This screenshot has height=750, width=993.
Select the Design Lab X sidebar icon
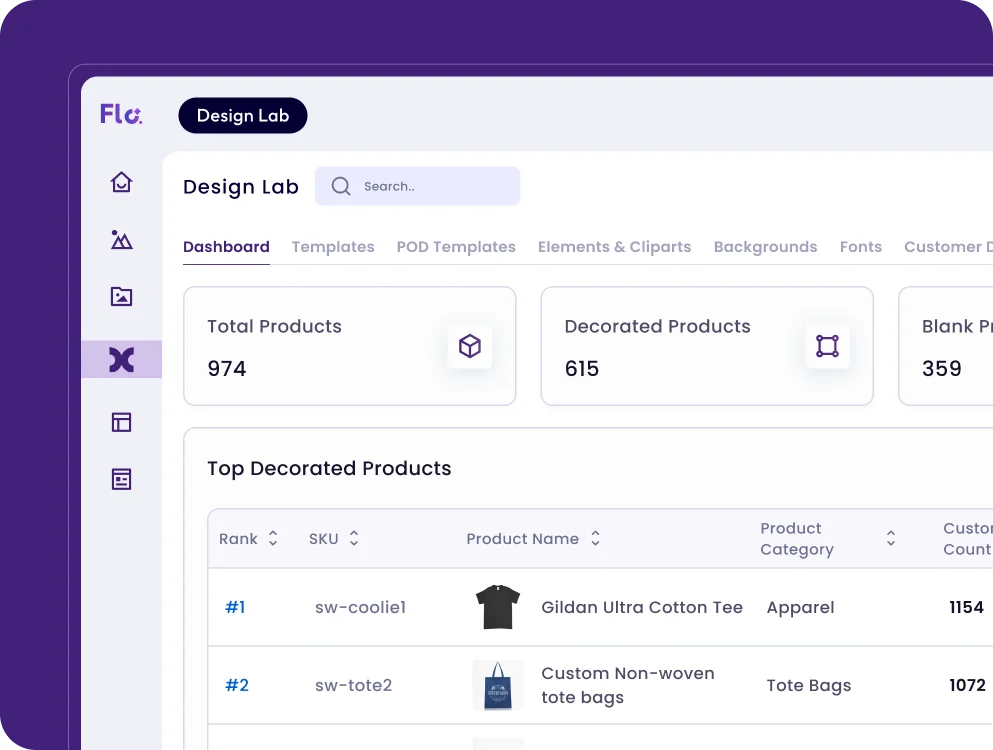pos(121,359)
